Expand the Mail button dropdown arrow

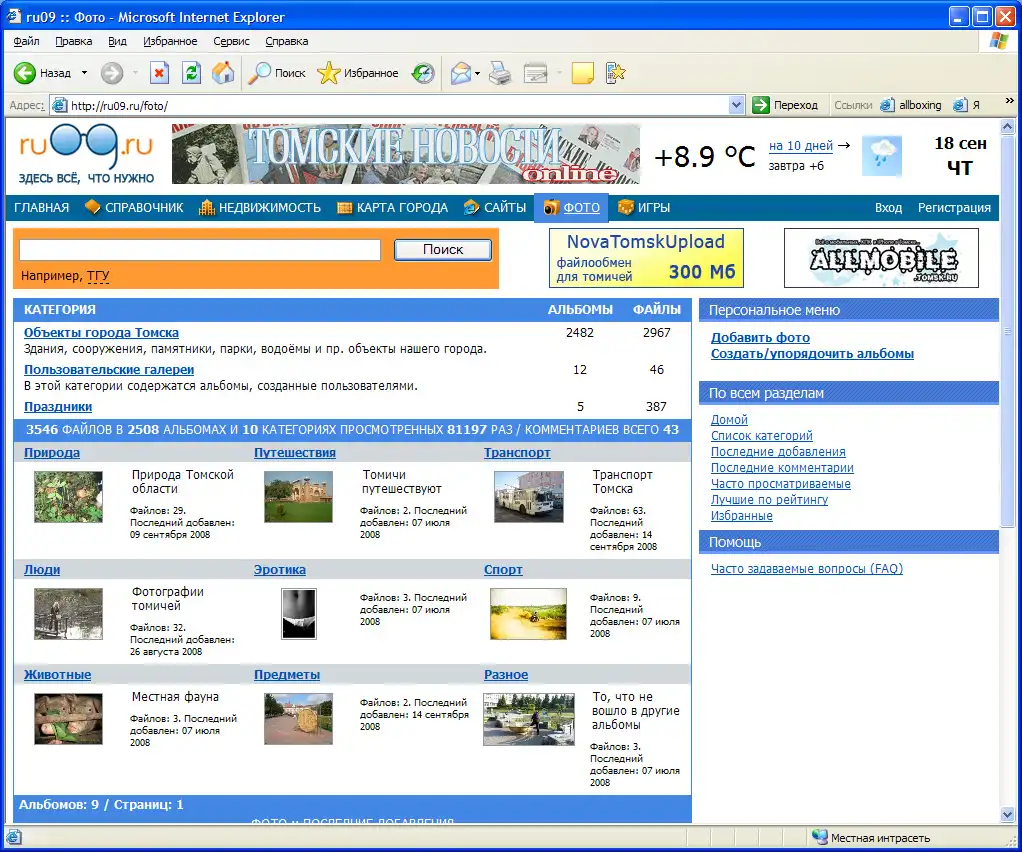tap(478, 73)
